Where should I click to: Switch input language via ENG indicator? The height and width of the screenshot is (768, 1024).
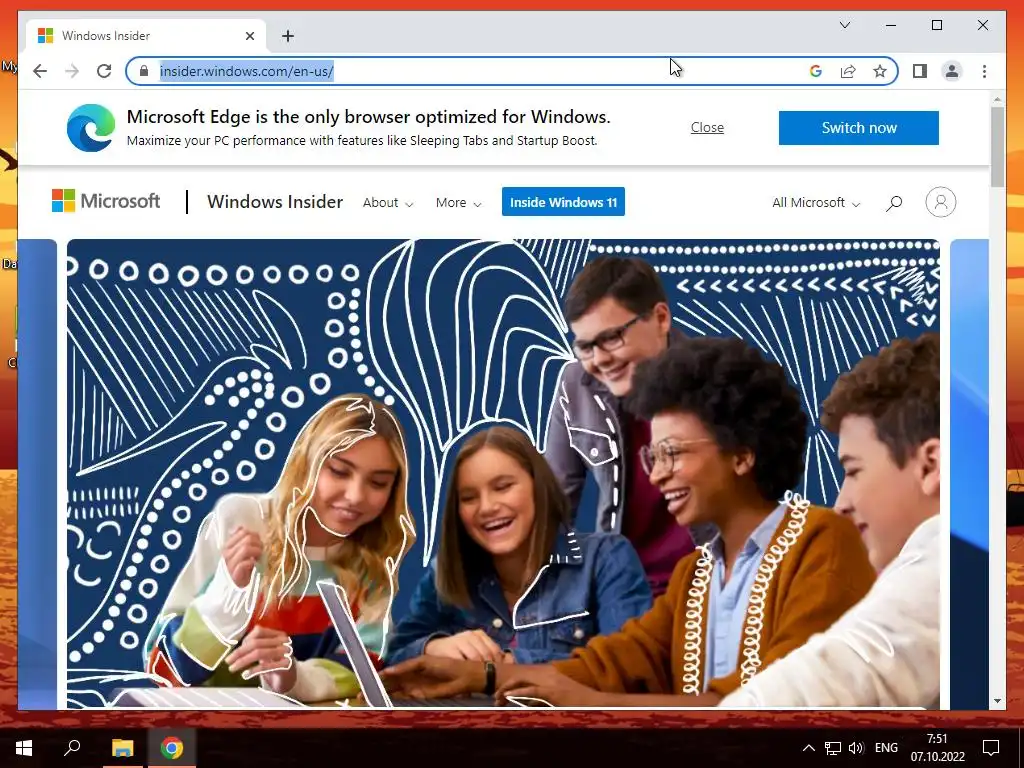pyautogui.click(x=886, y=748)
